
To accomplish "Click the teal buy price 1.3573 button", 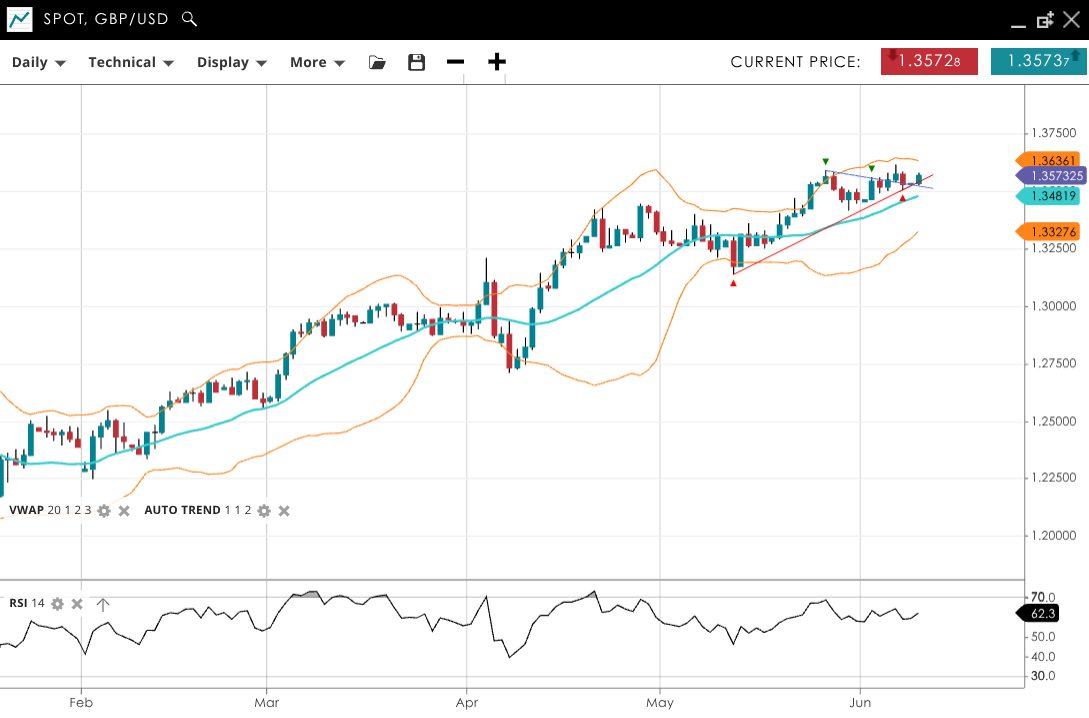I will (1039, 61).
